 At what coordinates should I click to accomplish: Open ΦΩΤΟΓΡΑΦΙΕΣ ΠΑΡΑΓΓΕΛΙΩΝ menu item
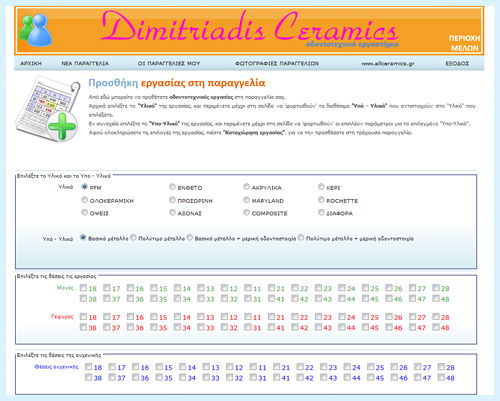(x=277, y=63)
